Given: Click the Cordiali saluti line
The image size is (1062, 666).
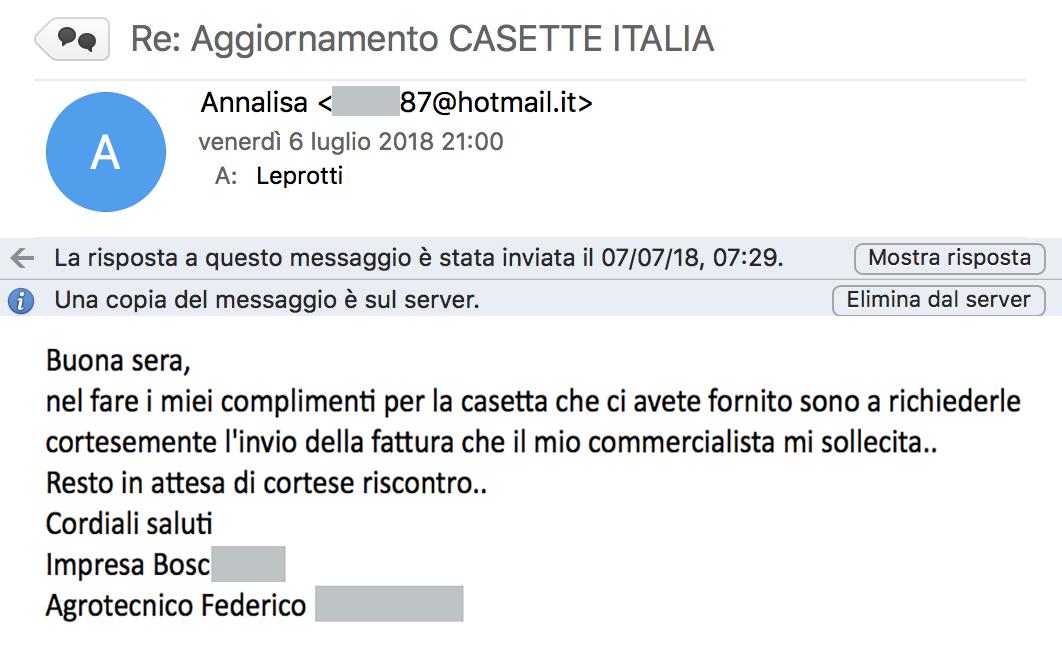Looking at the screenshot, I should click(129, 524).
